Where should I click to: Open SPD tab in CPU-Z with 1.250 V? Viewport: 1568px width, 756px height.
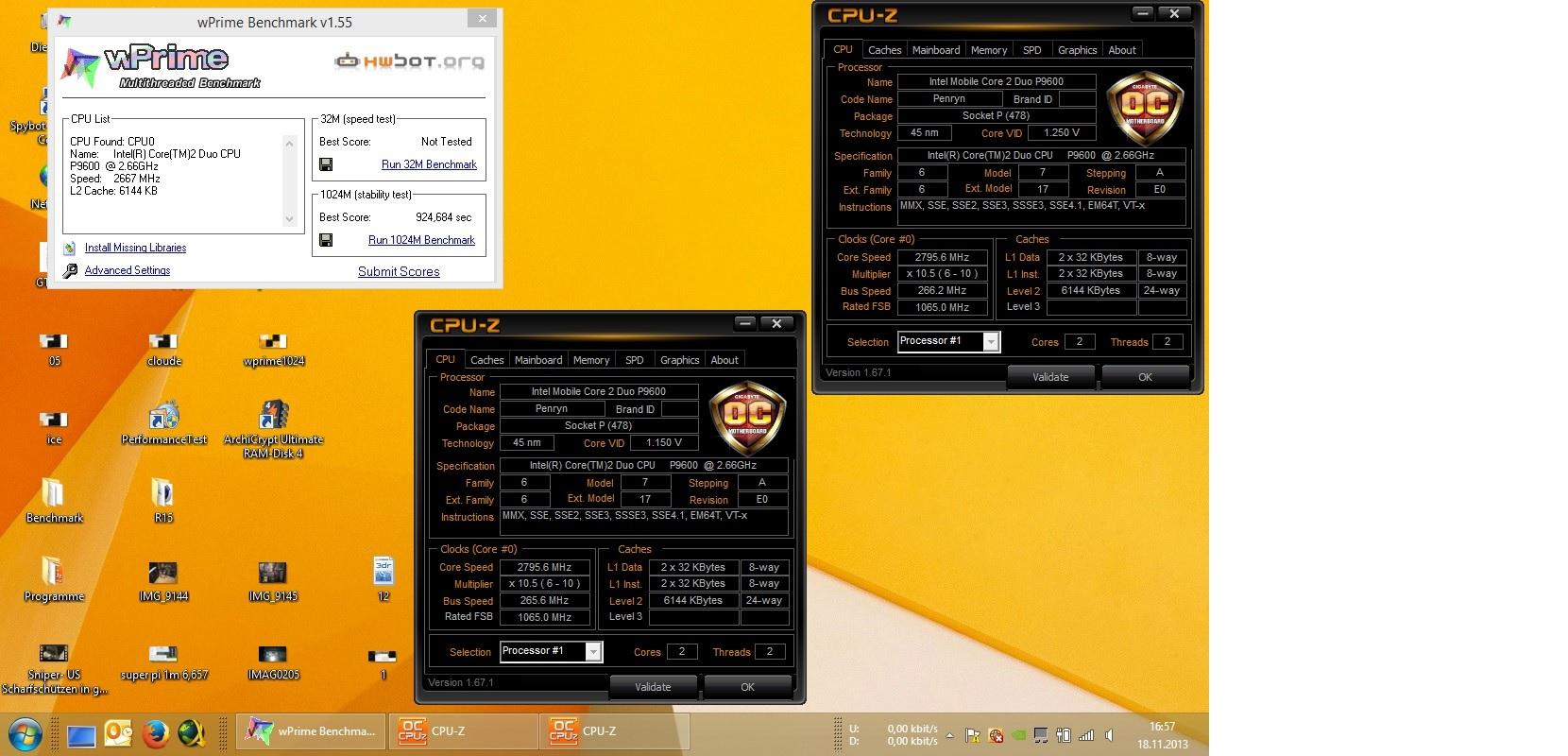(x=1032, y=50)
